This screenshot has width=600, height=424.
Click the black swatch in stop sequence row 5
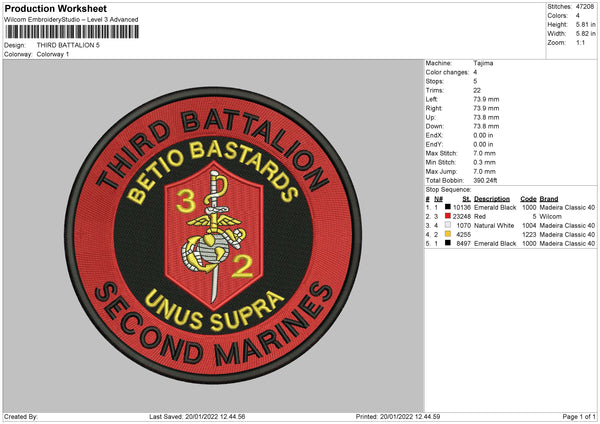[448, 243]
